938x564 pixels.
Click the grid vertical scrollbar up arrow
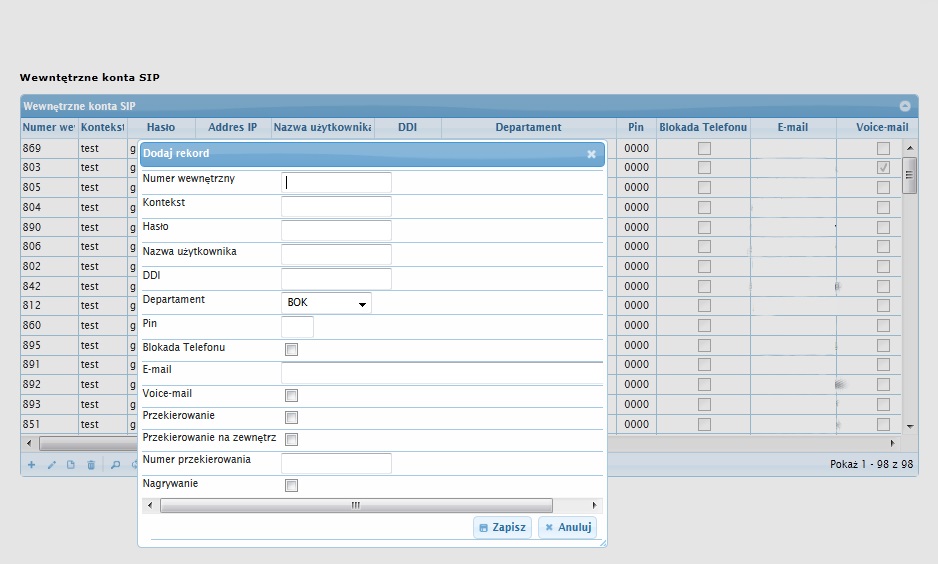tap(910, 148)
